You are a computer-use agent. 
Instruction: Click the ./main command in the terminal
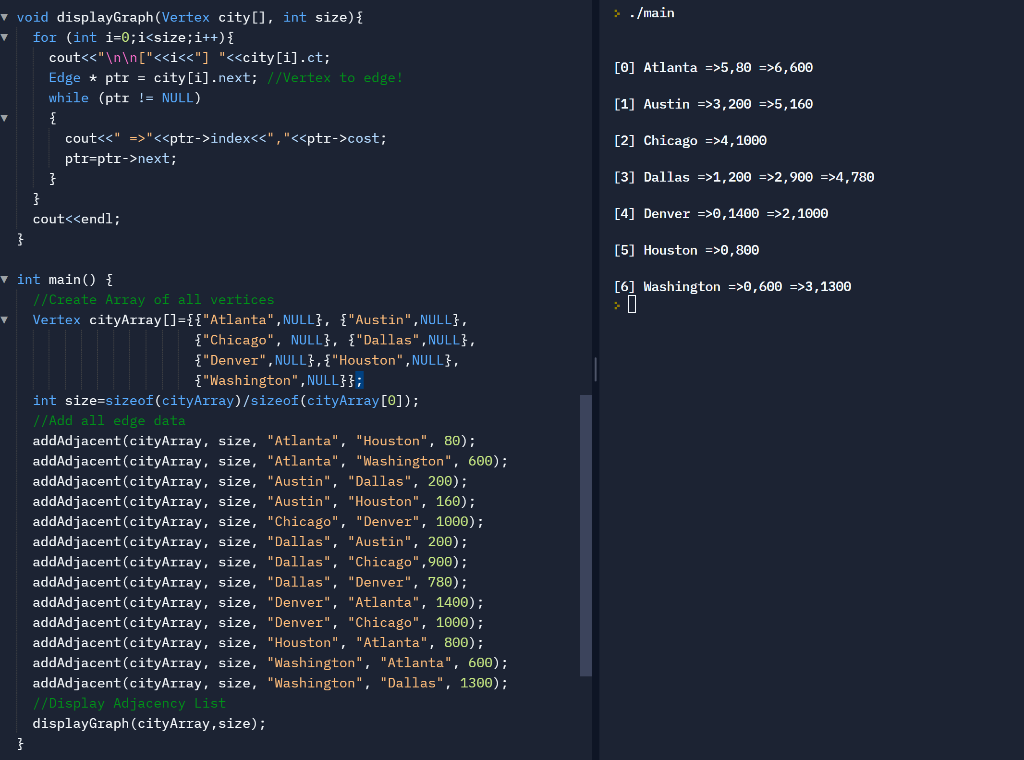[652, 12]
